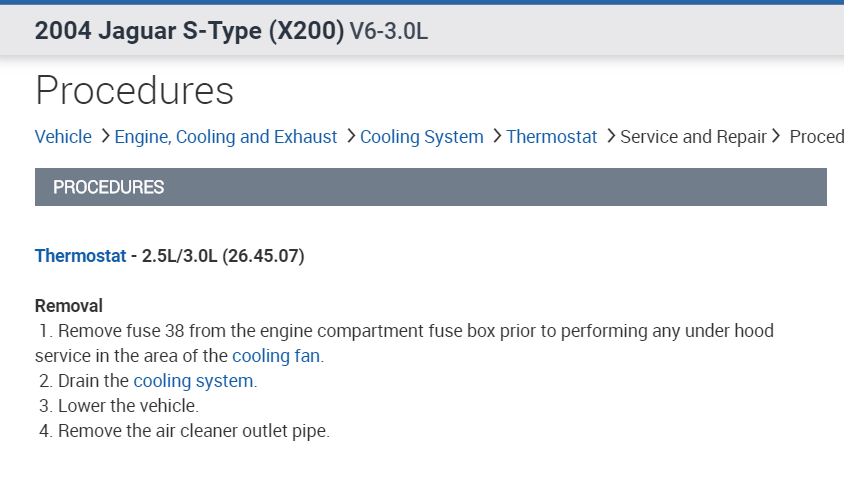Click the cut-off breadcrumb after Service and Repair
This screenshot has width=844, height=479.
click(816, 137)
